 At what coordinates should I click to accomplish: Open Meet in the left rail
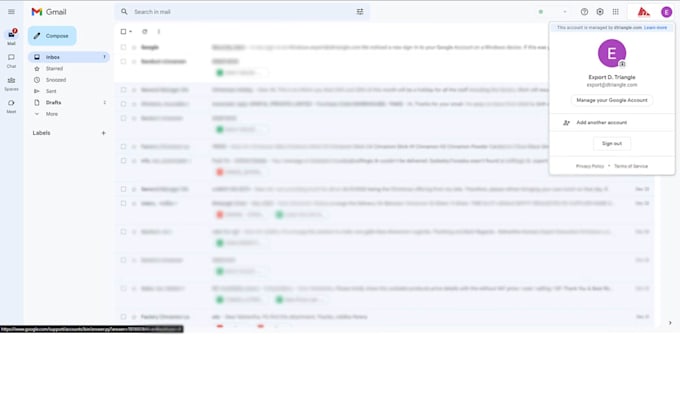click(11, 106)
